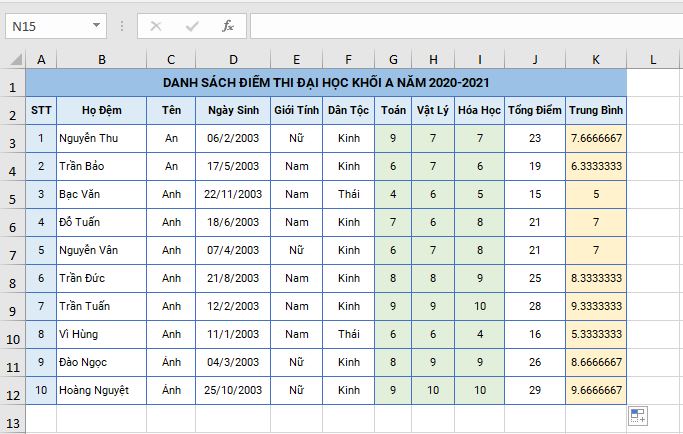Image resolution: width=683 pixels, height=434 pixels.
Task: Click the Toán header cell
Action: point(393,110)
